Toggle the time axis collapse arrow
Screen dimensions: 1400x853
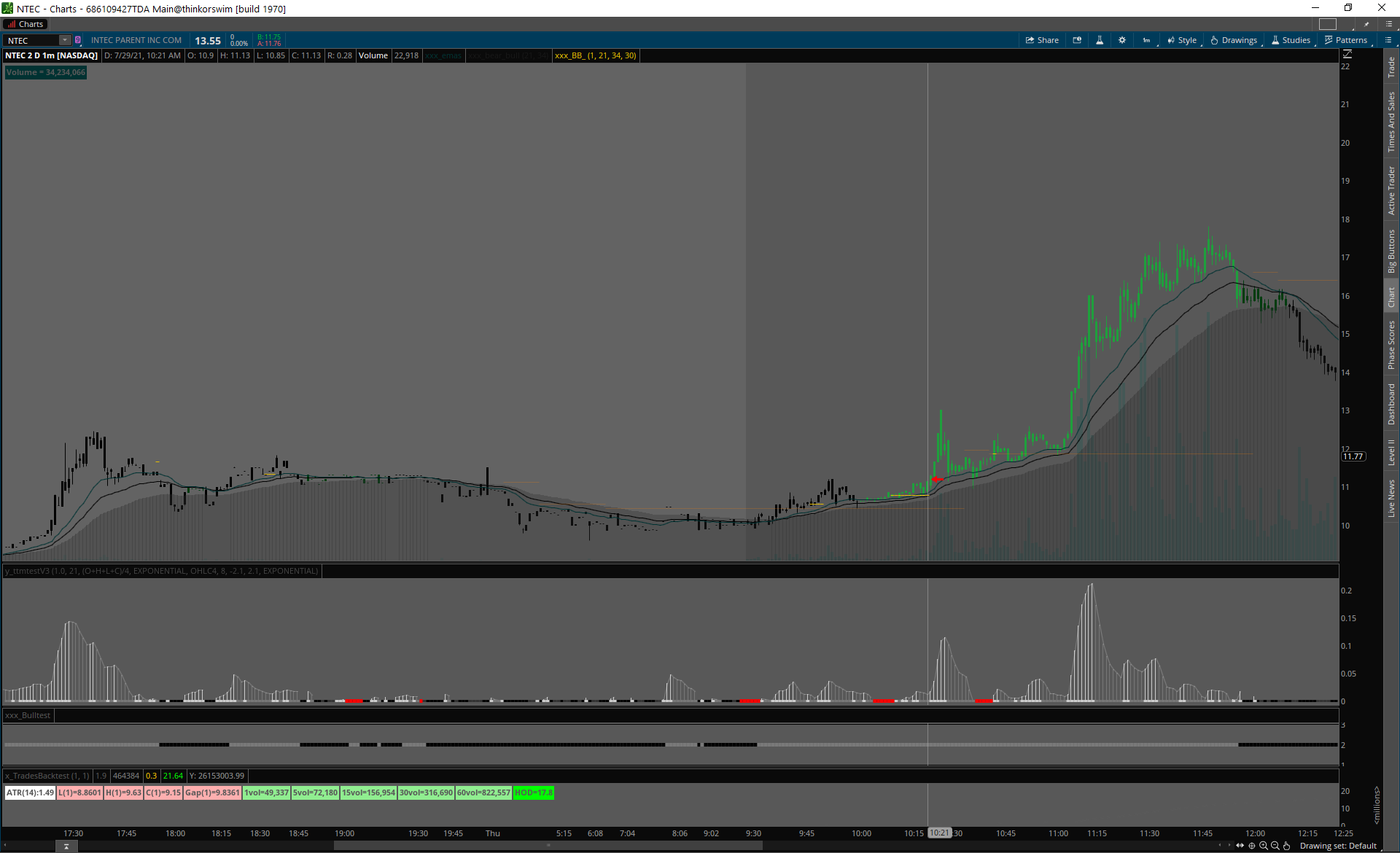tap(66, 846)
